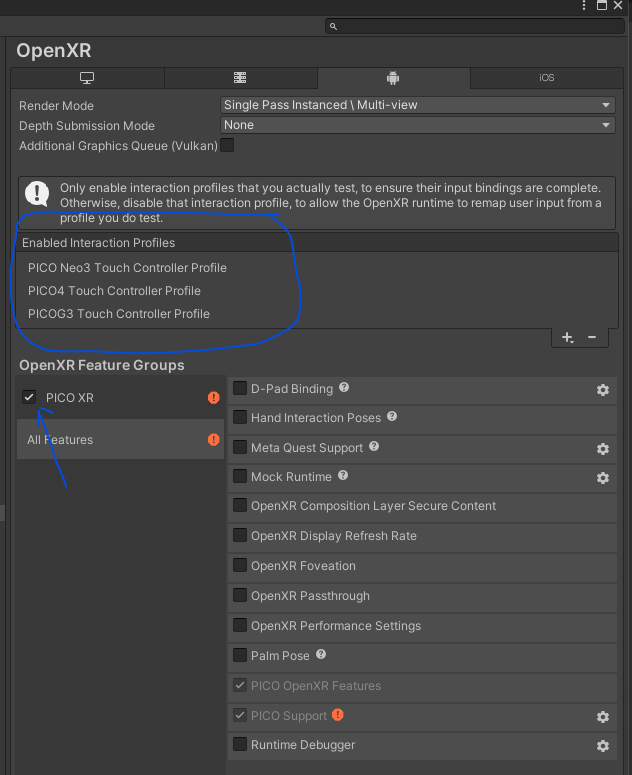Open Meta Quest Support settings gear
The width and height of the screenshot is (632, 775).
[603, 449]
